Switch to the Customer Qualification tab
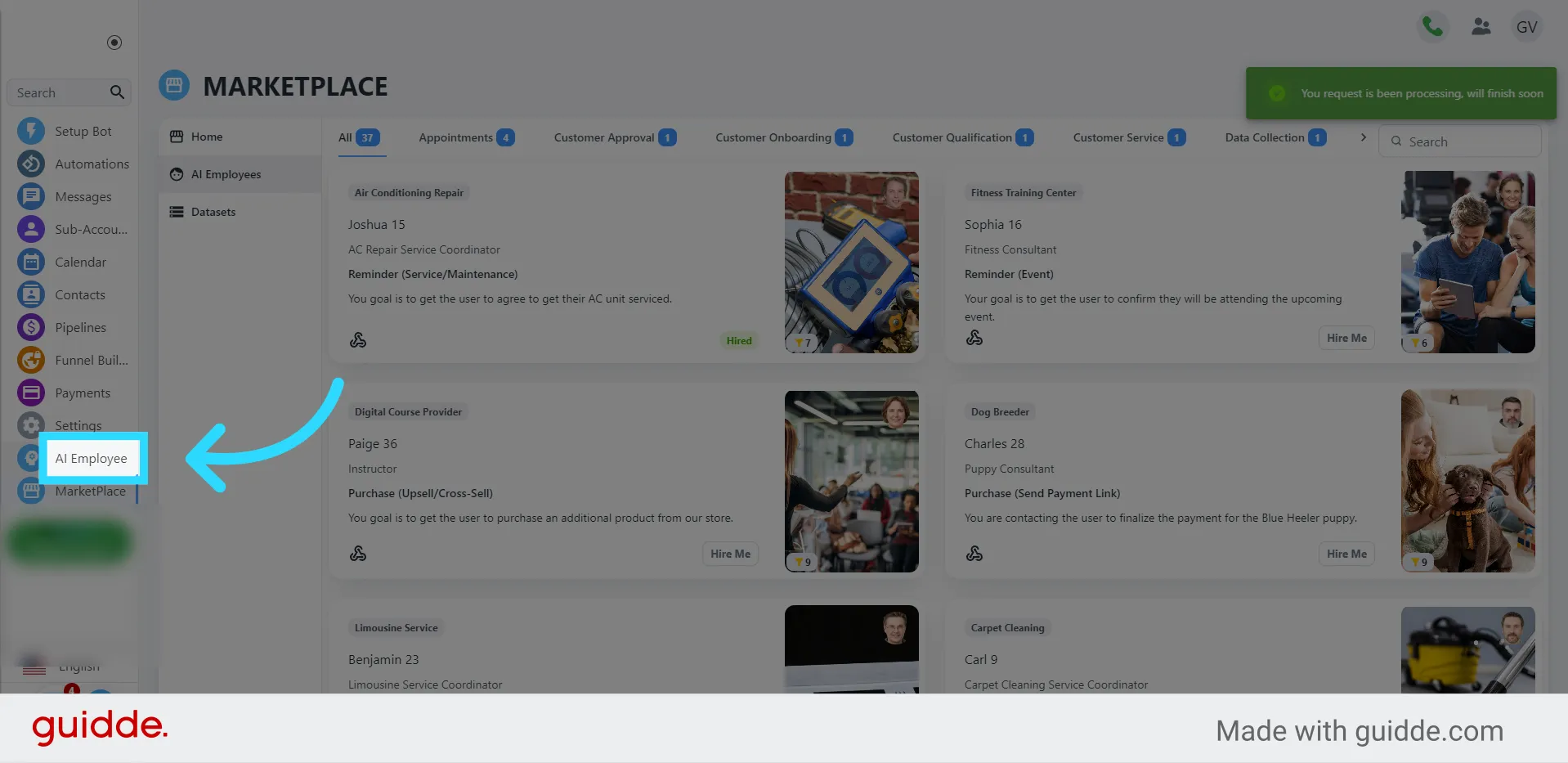Image resolution: width=1568 pixels, height=763 pixels. pyautogui.click(x=963, y=137)
